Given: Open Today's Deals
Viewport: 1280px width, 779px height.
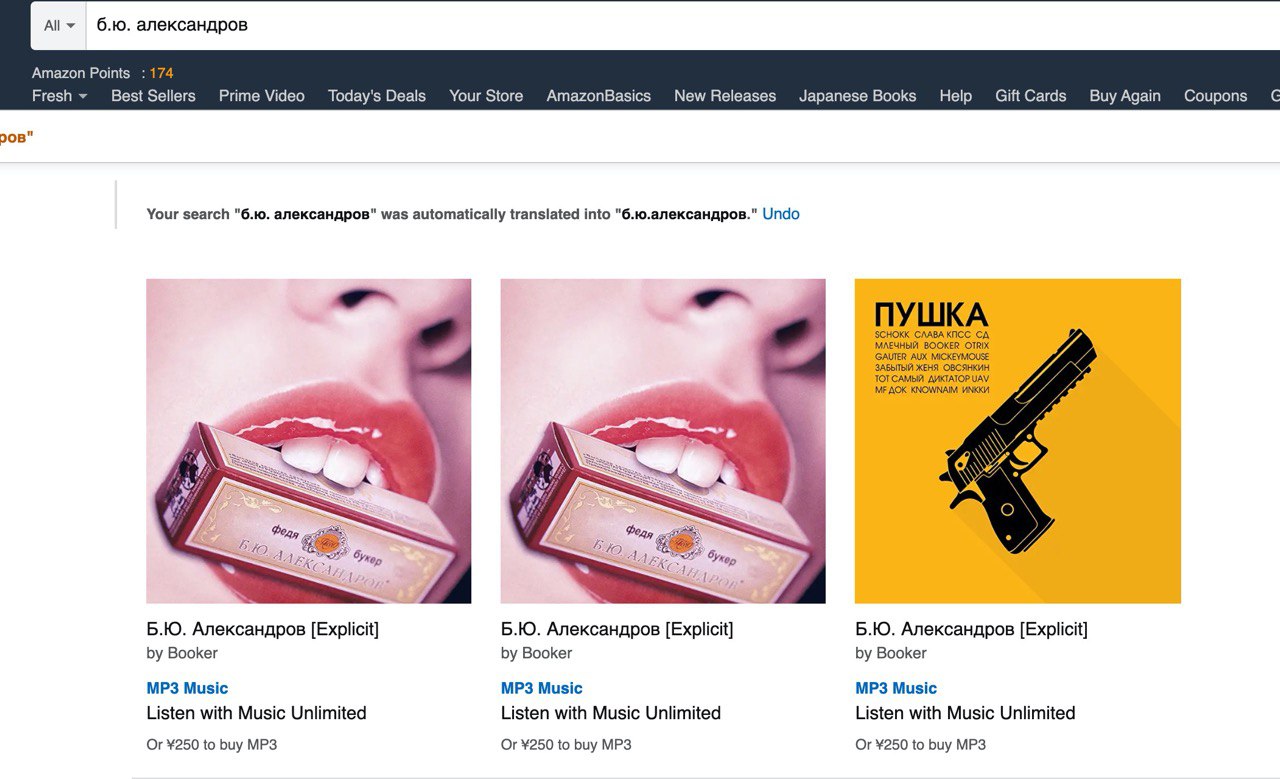Looking at the screenshot, I should [x=377, y=96].
